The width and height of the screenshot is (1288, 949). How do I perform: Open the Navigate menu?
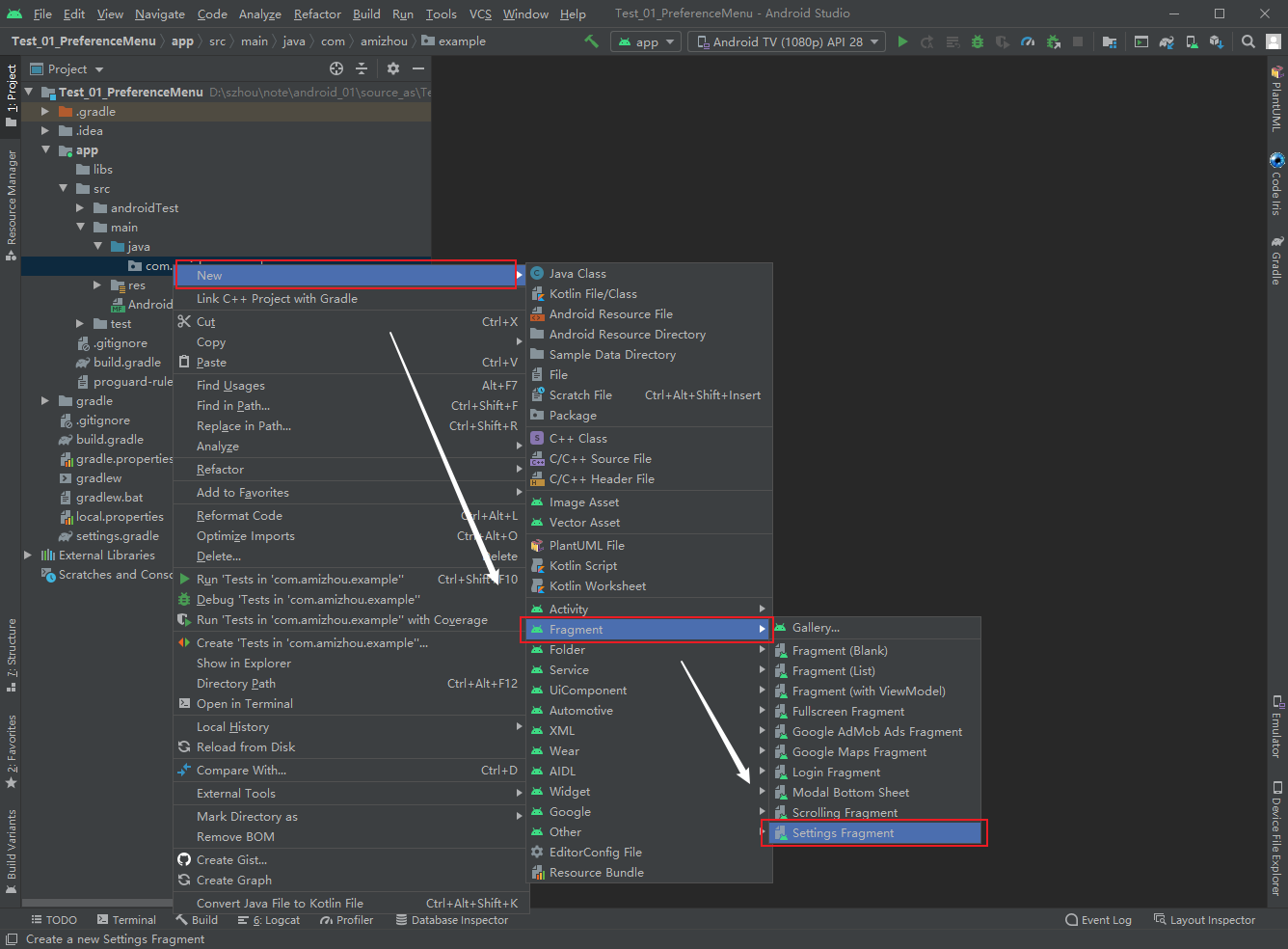point(160,14)
